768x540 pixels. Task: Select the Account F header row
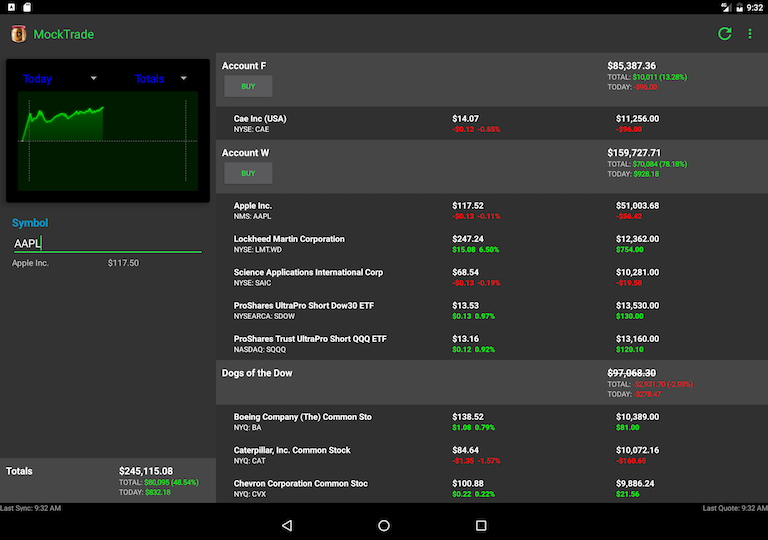click(x=492, y=79)
